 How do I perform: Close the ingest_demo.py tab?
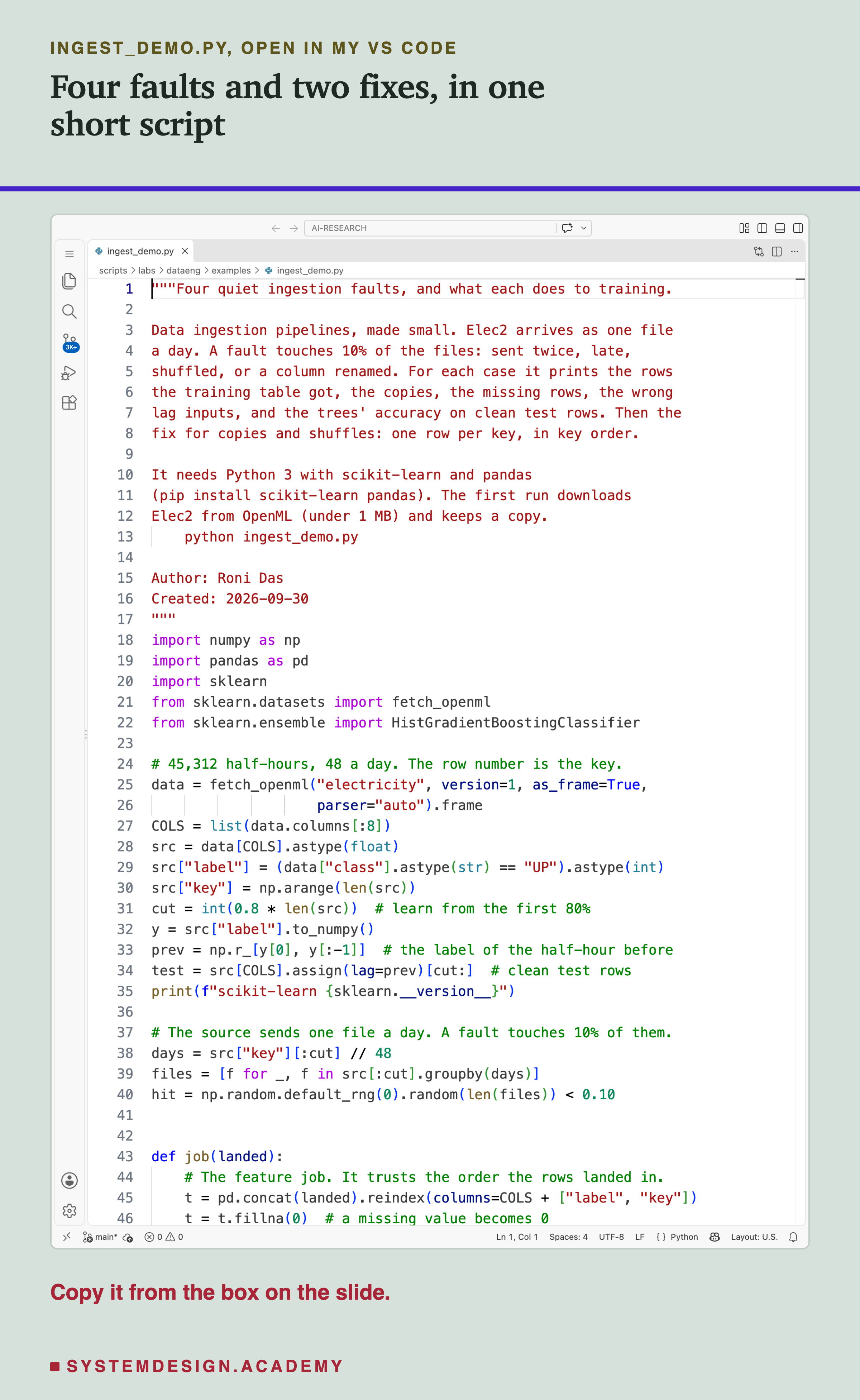[x=185, y=251]
